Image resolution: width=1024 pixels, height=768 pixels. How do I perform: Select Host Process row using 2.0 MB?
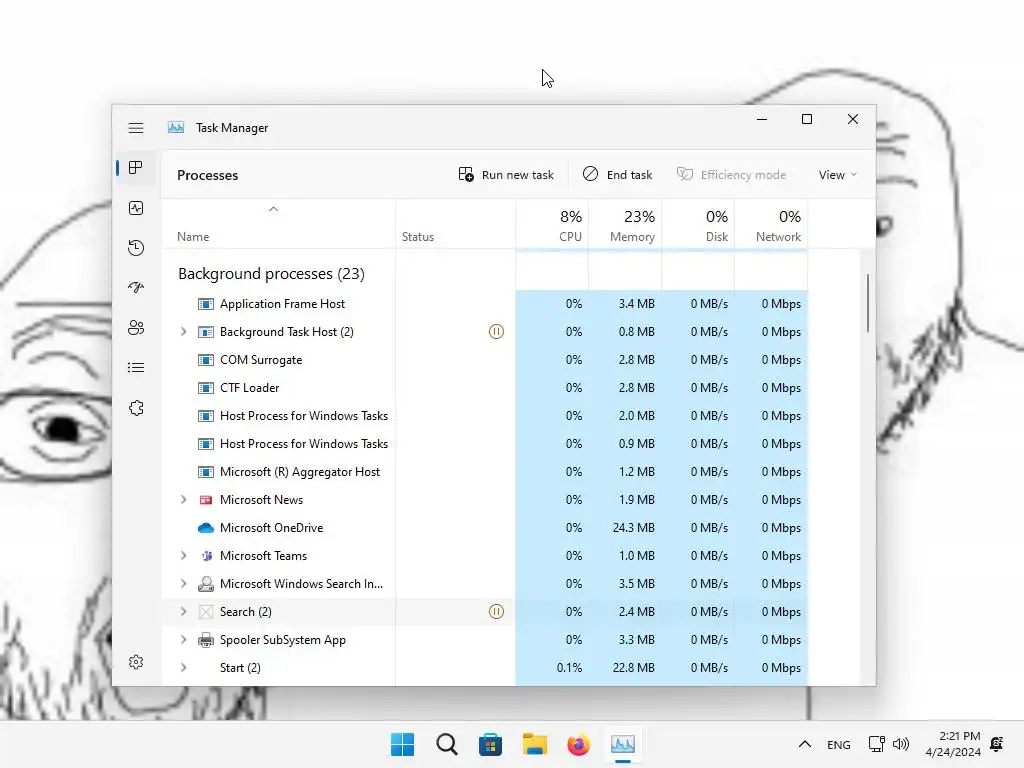(485, 416)
